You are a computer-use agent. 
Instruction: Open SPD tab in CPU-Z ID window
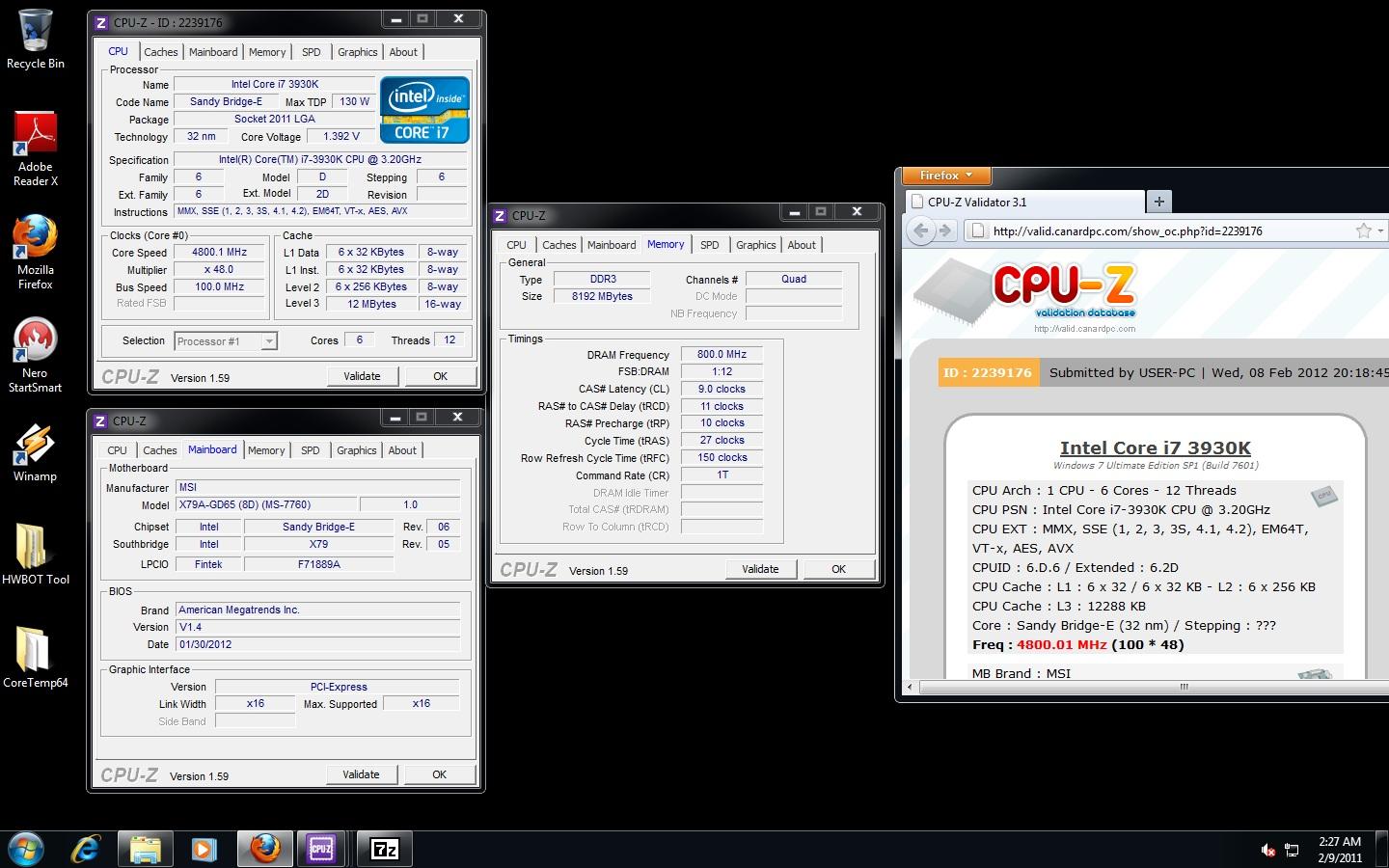pyautogui.click(x=311, y=52)
